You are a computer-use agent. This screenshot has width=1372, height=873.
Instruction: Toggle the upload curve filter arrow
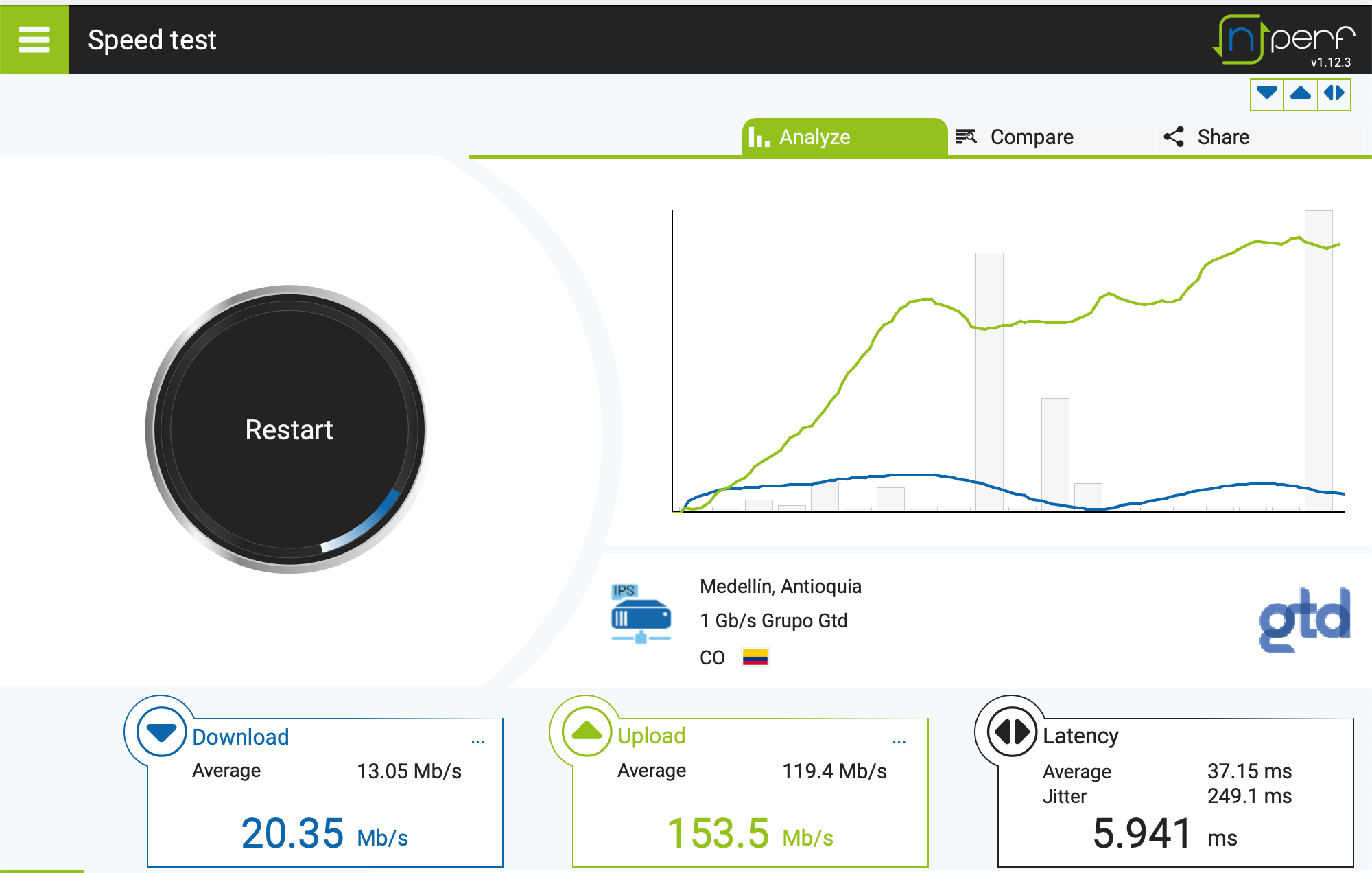1301,93
